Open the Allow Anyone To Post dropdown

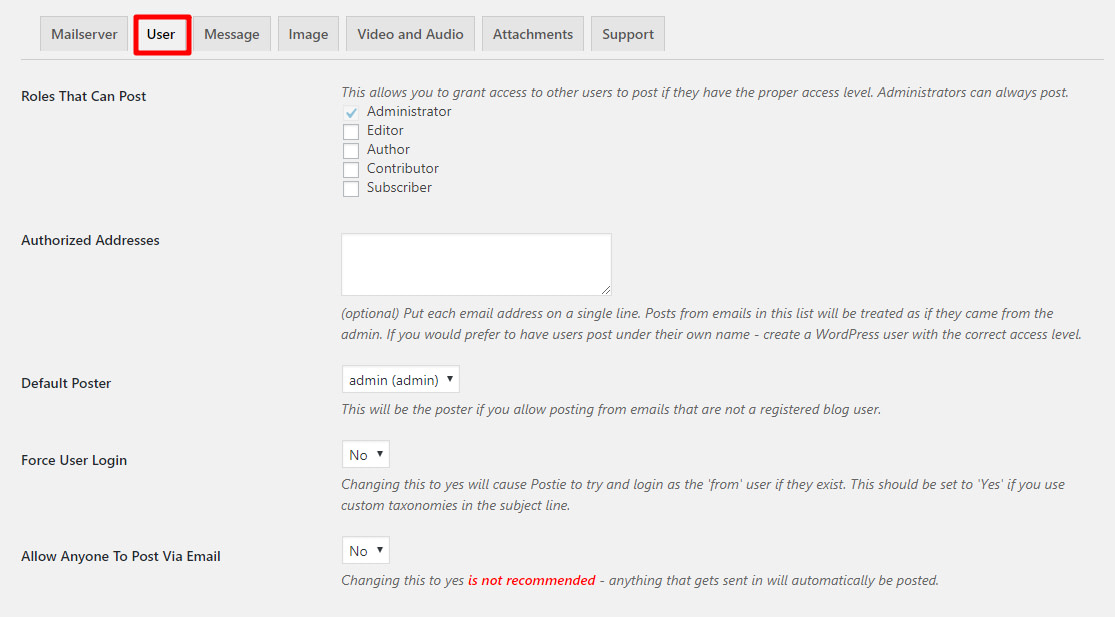[x=365, y=549]
